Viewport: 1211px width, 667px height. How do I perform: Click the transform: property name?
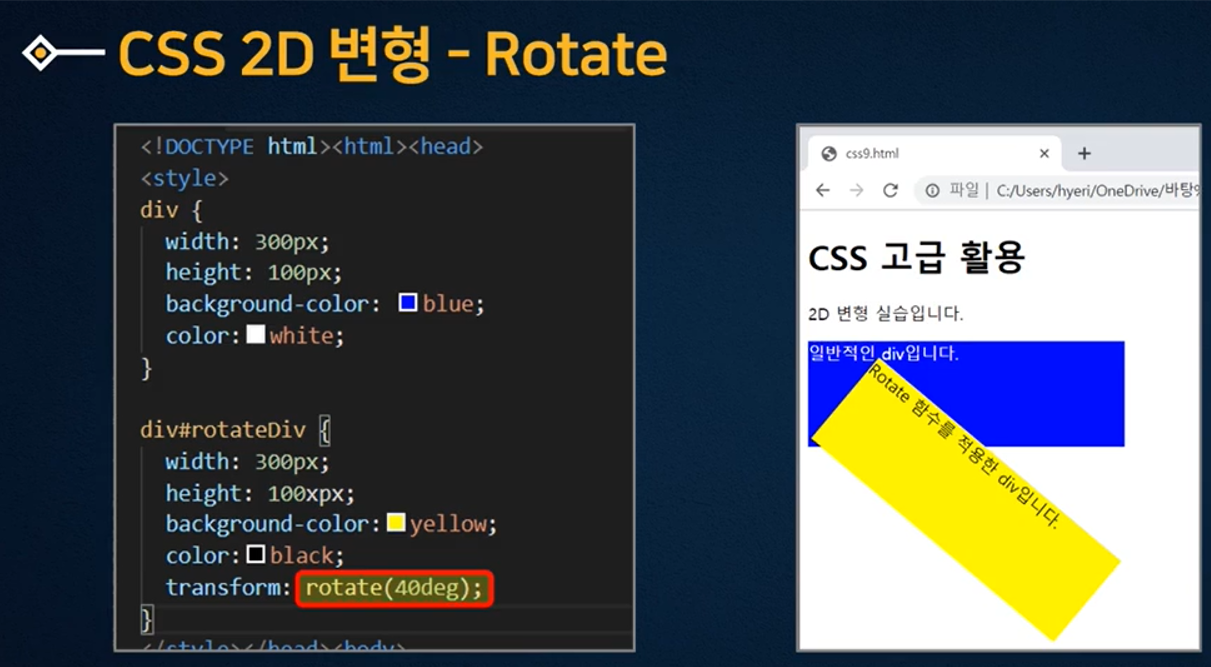[x=228, y=587]
